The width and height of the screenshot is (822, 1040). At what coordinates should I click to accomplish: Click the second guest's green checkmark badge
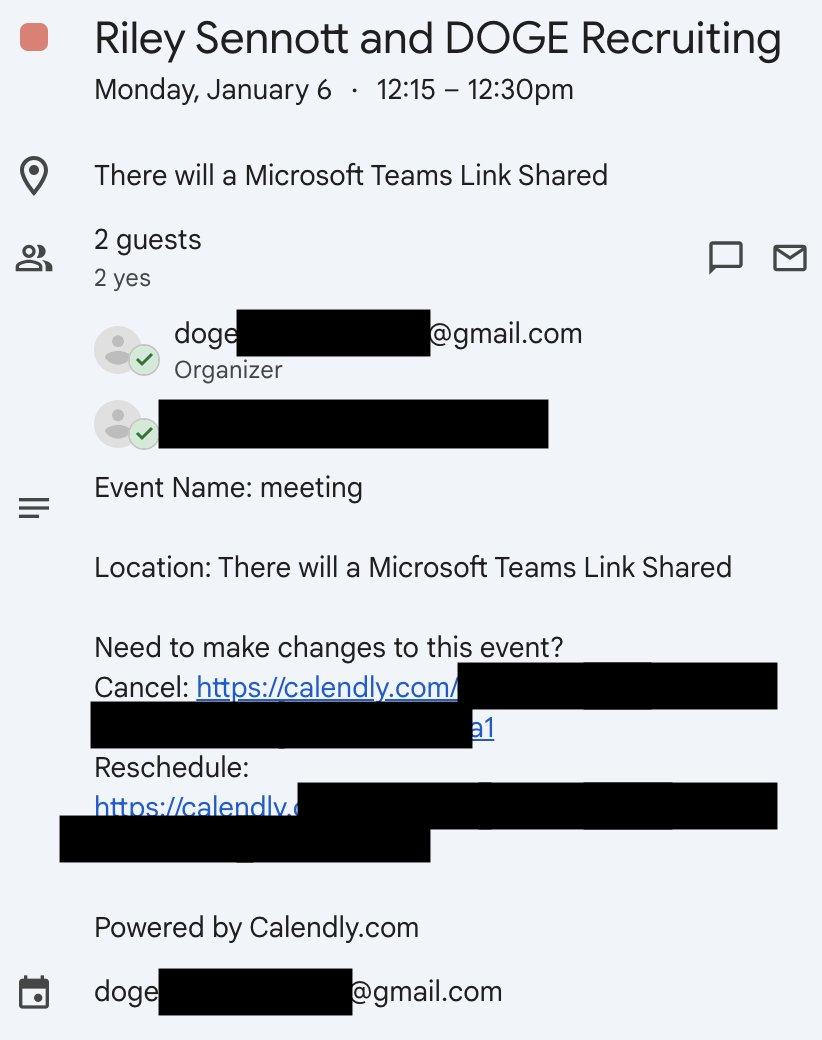click(x=145, y=433)
